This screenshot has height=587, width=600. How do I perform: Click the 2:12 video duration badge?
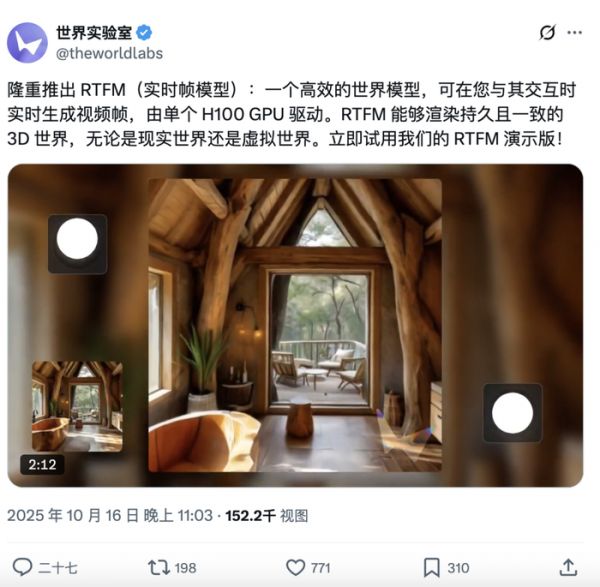click(x=42, y=465)
